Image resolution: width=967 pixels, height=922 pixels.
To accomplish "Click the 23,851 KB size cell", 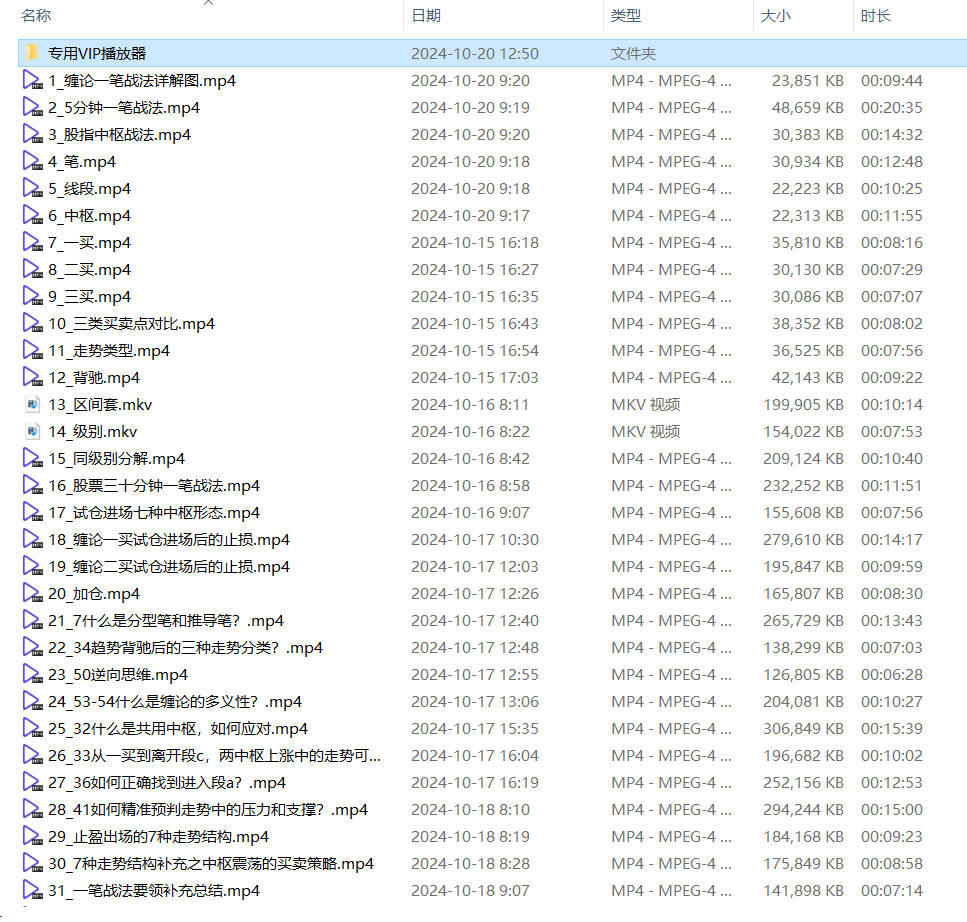I will click(x=808, y=81).
